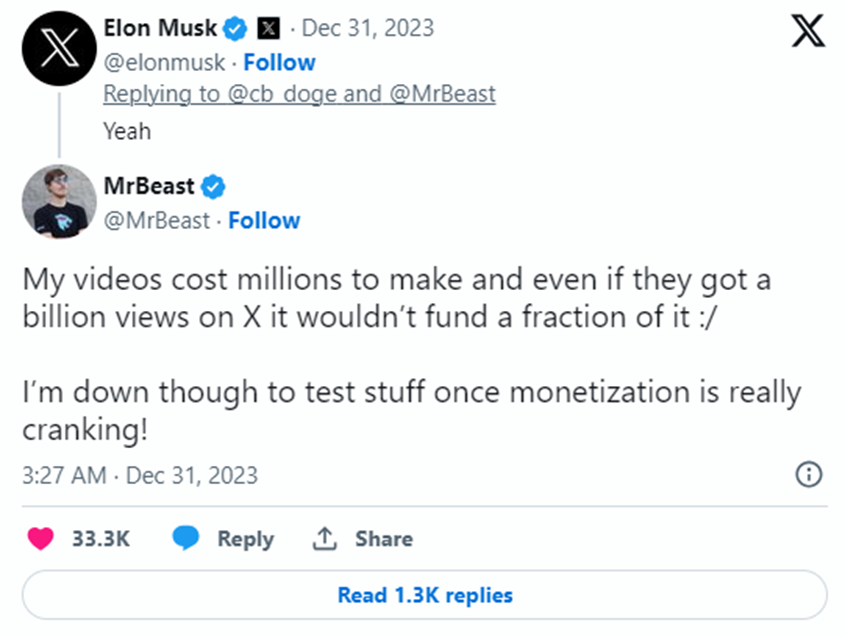Click the "Elon Musk" display name
The height and width of the screenshot is (637, 845).
tap(162, 28)
